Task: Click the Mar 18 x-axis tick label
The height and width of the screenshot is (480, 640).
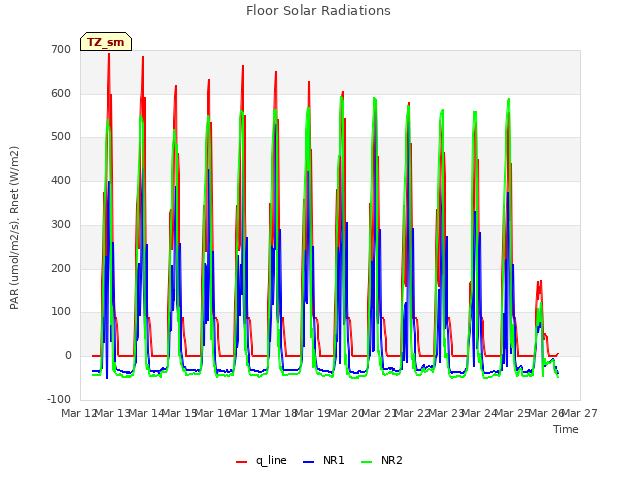Action: pos(279,413)
